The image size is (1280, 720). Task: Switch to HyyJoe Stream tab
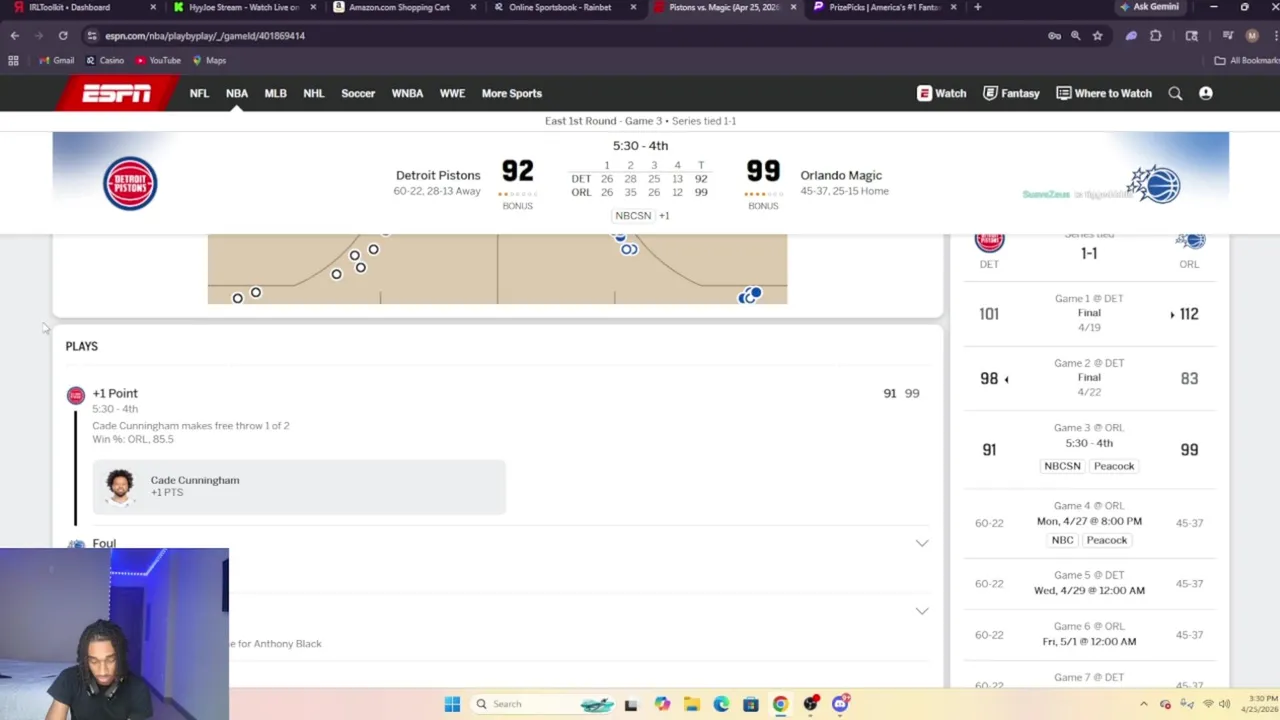click(x=246, y=7)
